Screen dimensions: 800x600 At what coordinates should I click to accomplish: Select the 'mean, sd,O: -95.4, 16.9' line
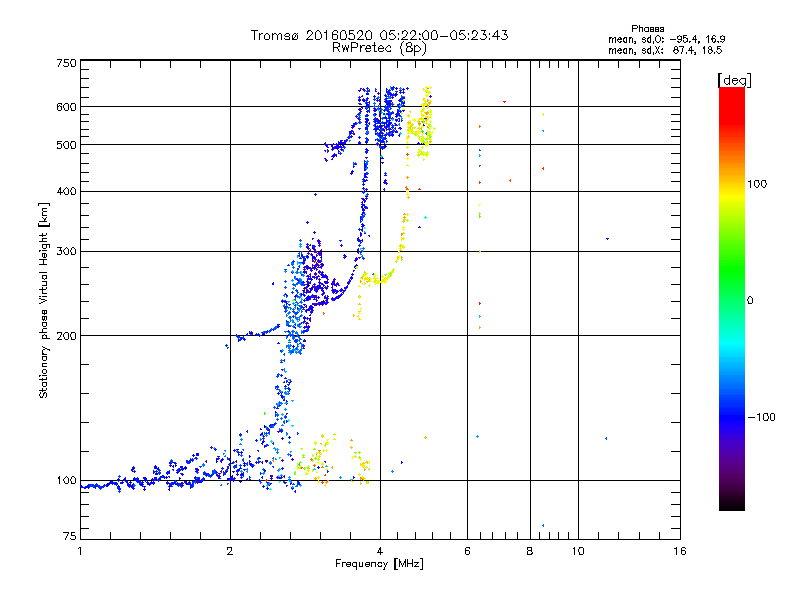666,39
